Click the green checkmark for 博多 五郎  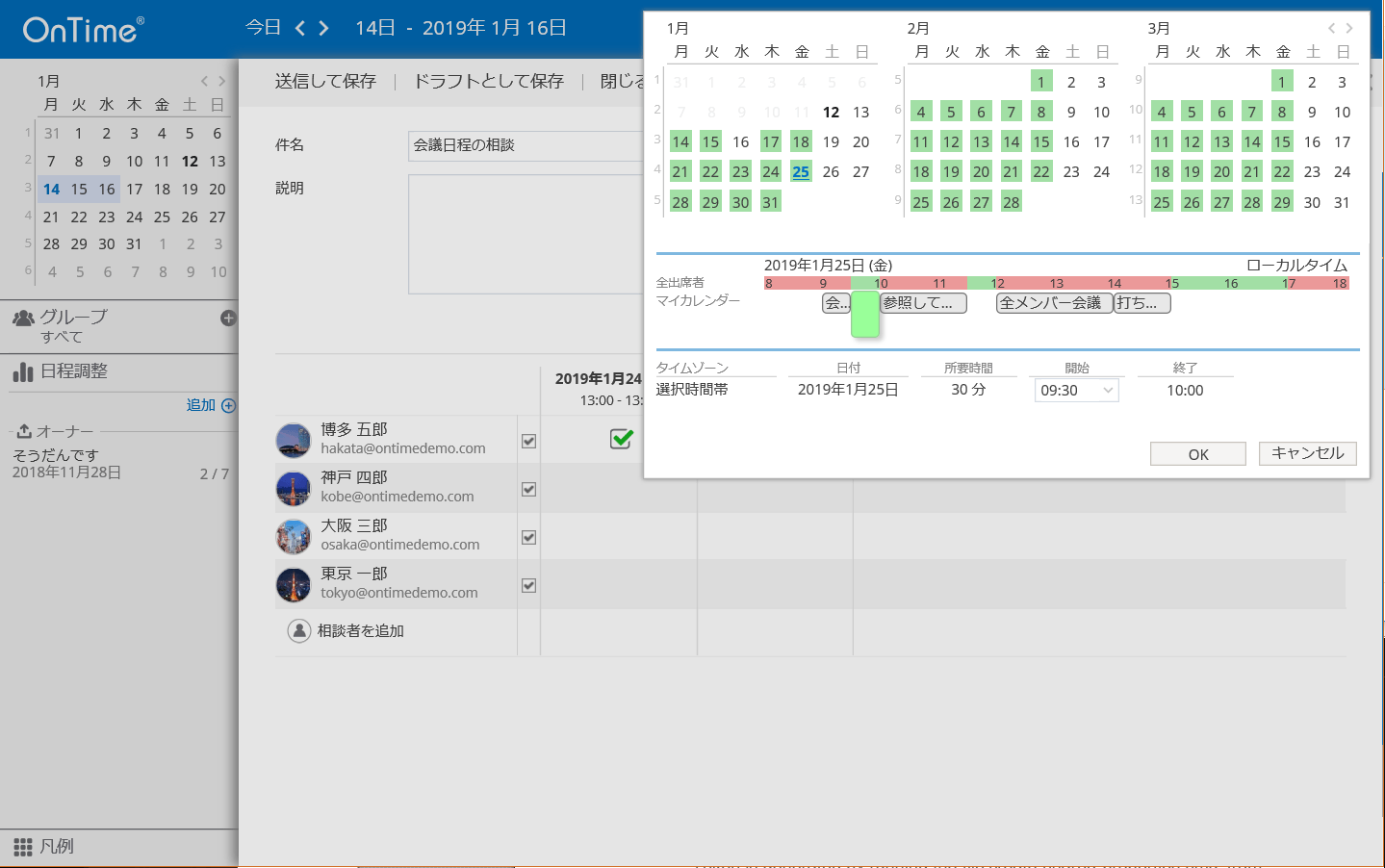click(x=622, y=439)
